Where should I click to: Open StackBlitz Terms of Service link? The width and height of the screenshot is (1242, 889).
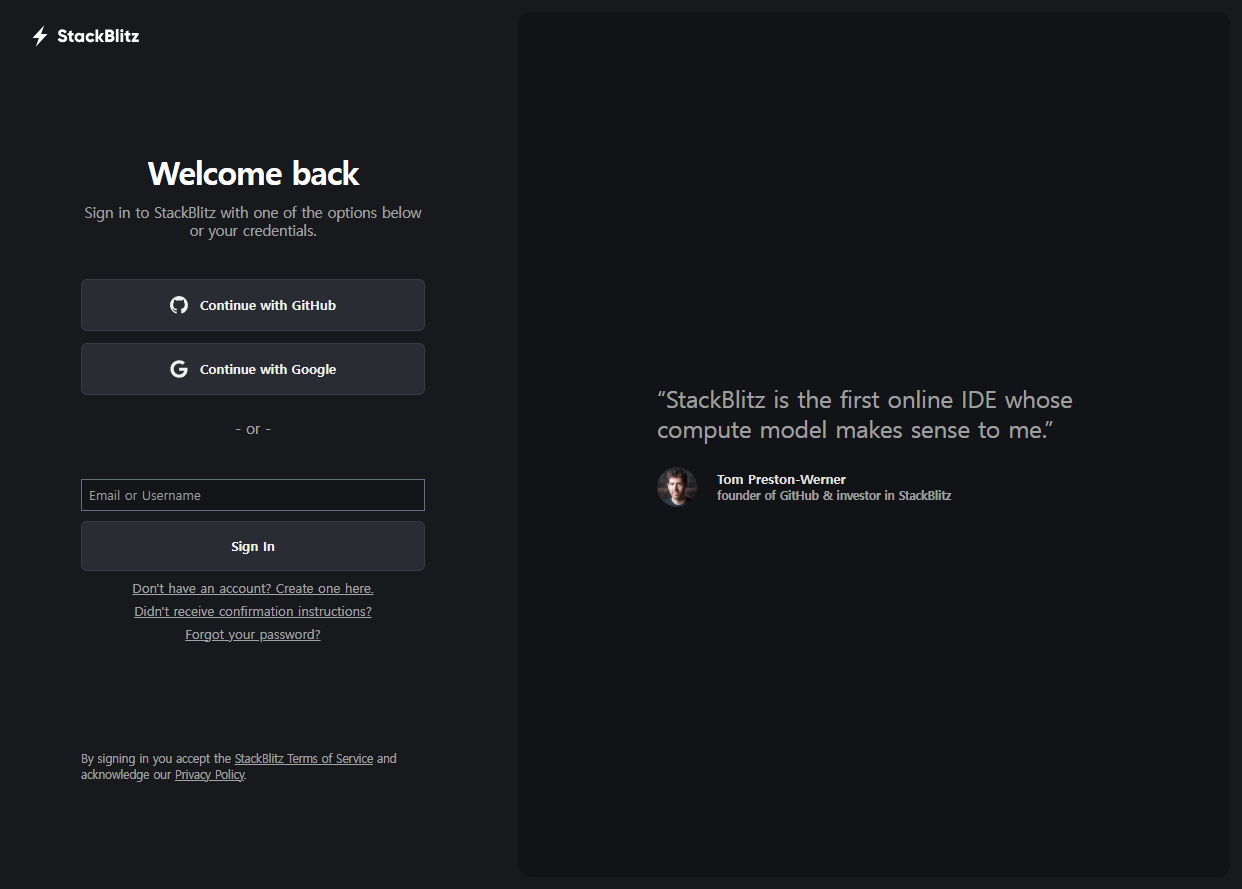(304, 759)
